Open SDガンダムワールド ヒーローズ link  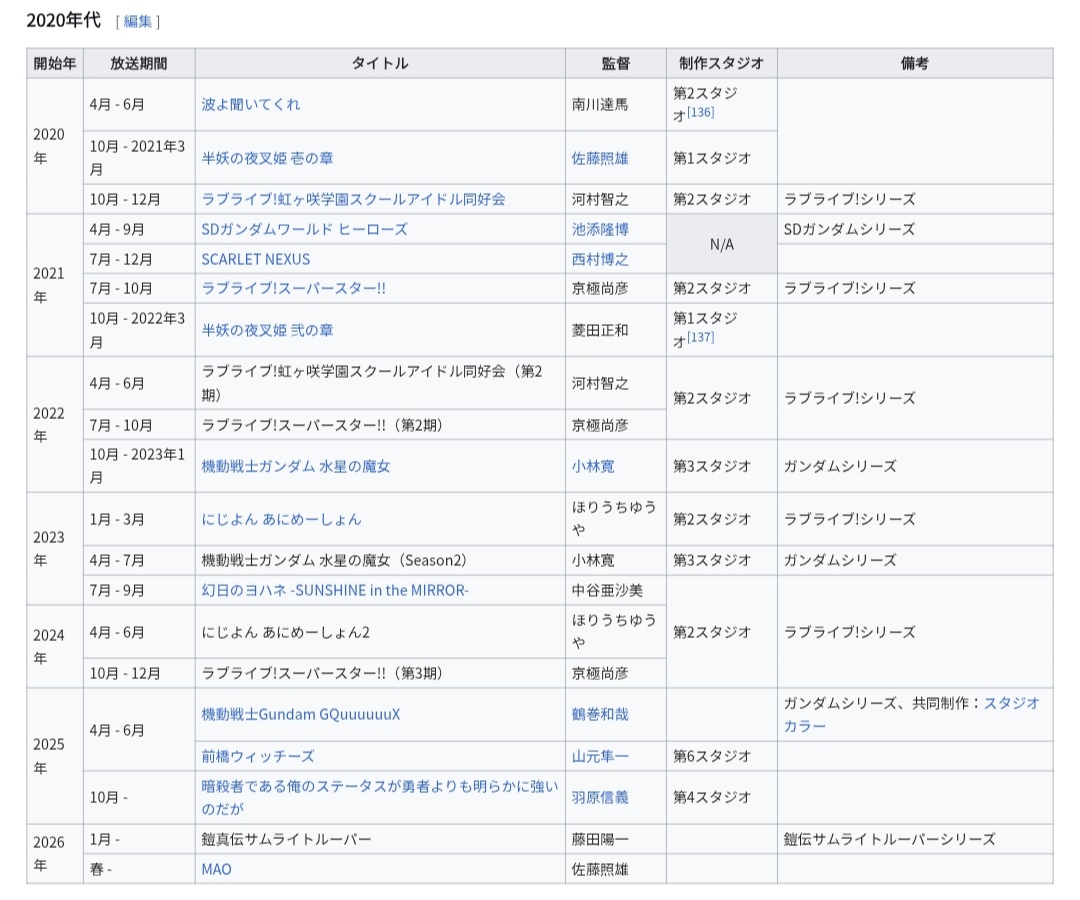click(x=304, y=229)
